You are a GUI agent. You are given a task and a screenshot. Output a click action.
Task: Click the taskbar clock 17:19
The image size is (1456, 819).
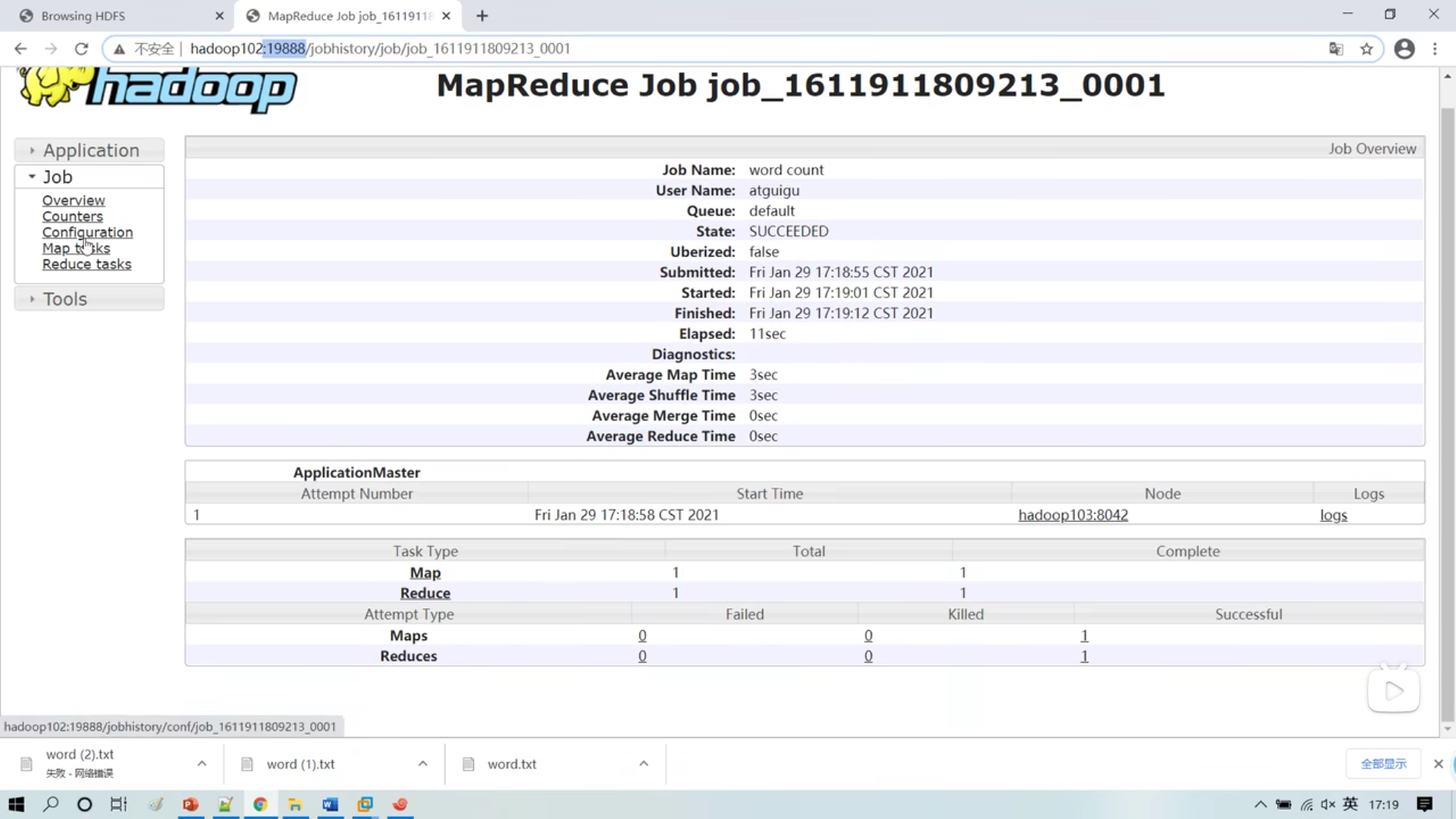(1384, 805)
